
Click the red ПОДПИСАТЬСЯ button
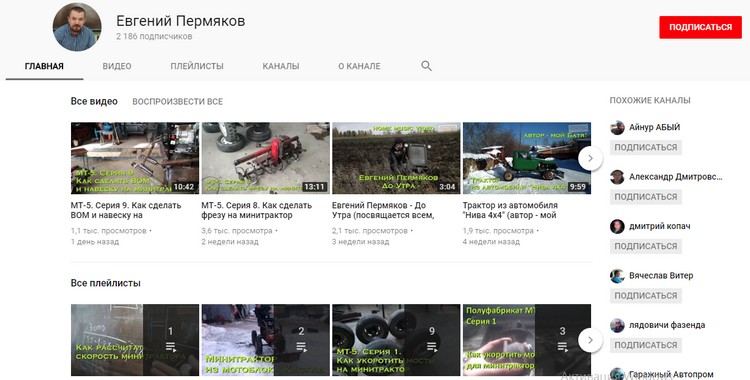pyautogui.click(x=700, y=27)
